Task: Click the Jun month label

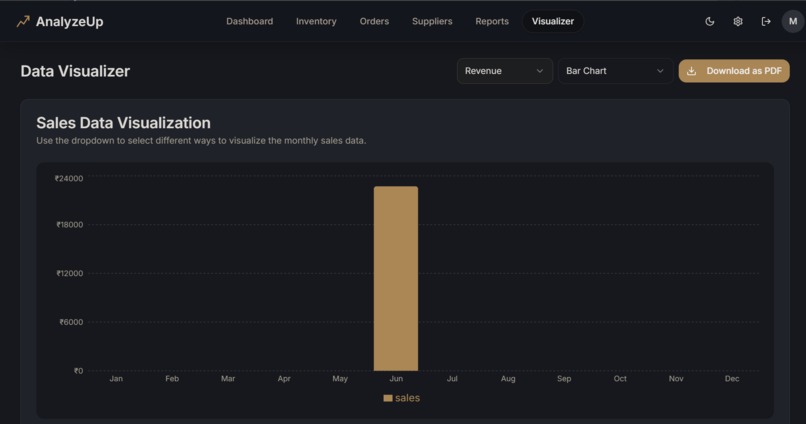Action: pyautogui.click(x=396, y=379)
